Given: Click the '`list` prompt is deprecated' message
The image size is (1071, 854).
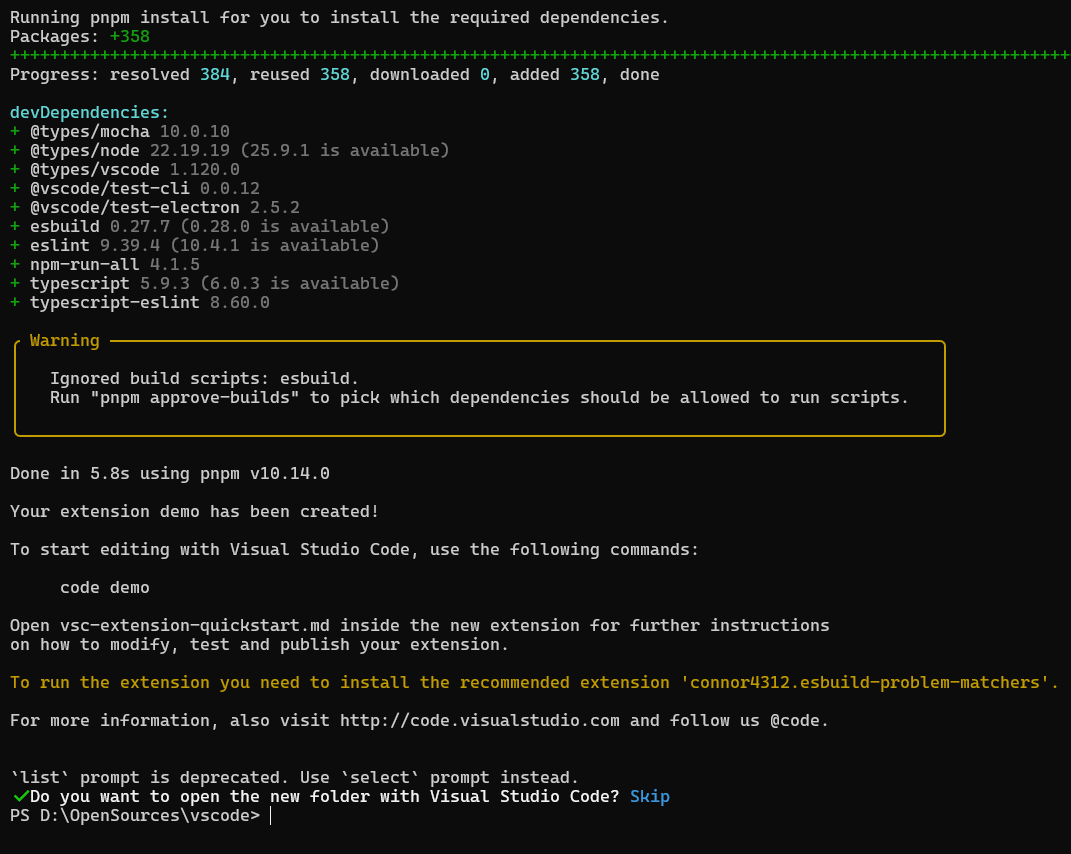Looking at the screenshot, I should (294, 777).
